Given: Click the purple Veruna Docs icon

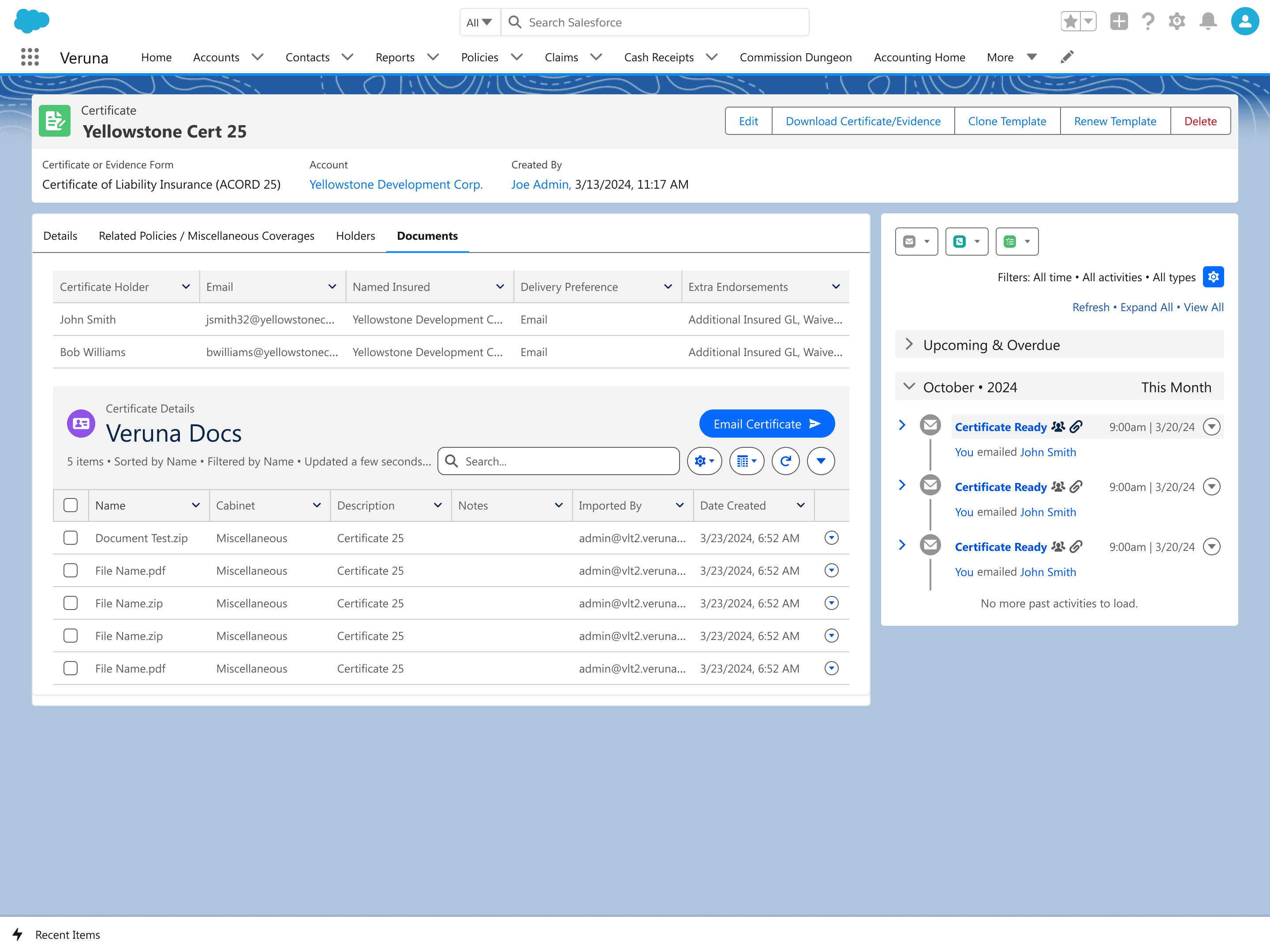Looking at the screenshot, I should pos(81,424).
